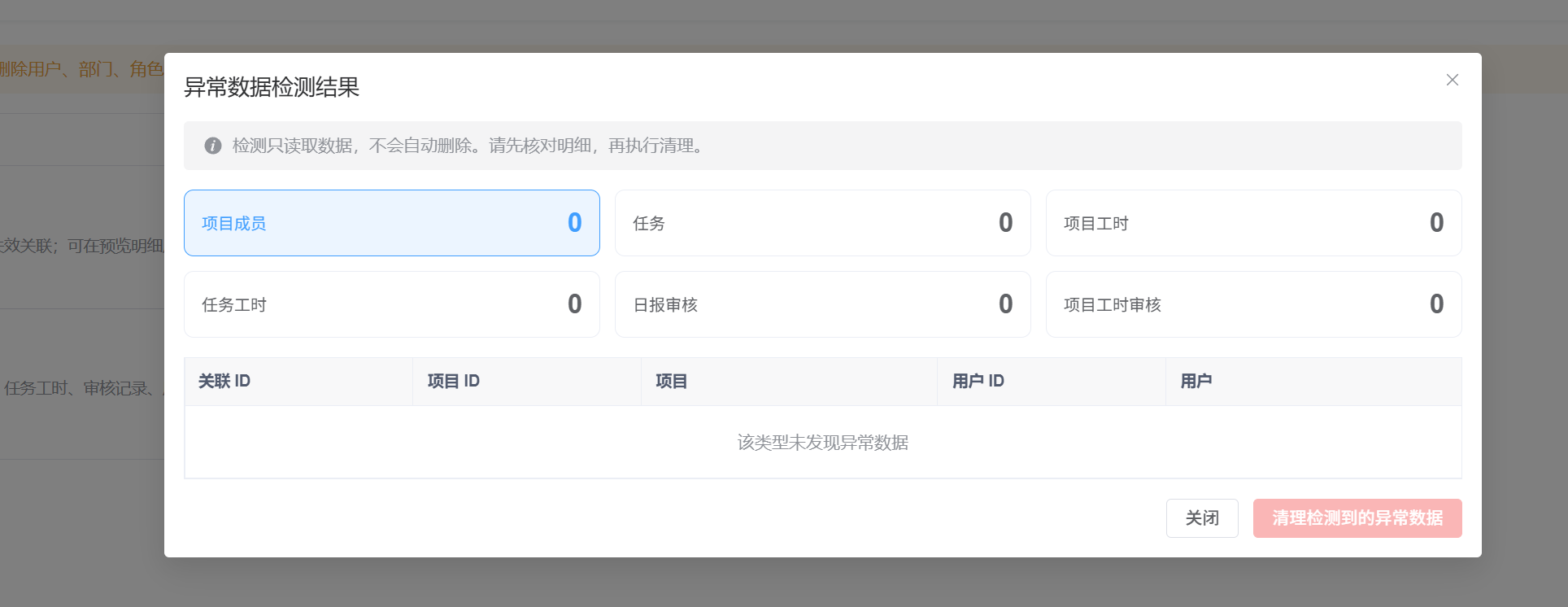Click the 项目 column header
This screenshot has width=1568, height=607.
(x=790, y=381)
